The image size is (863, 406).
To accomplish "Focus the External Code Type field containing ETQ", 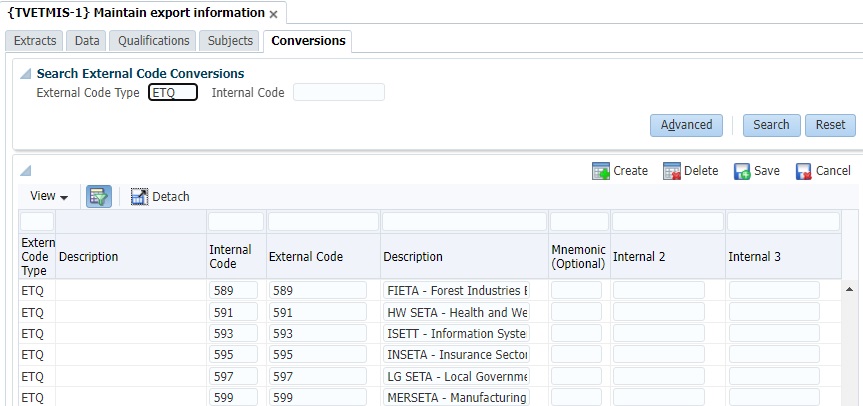I will click(x=173, y=93).
